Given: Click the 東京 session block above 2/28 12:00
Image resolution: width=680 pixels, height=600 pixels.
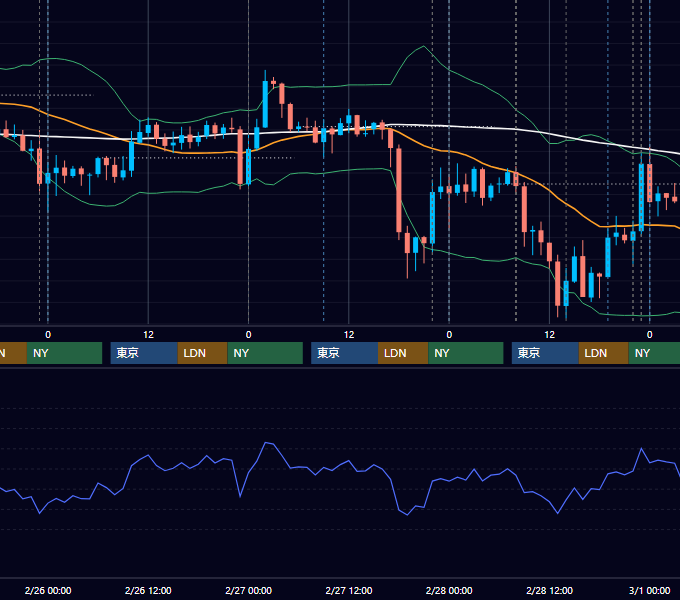Looking at the screenshot, I should point(545,353).
